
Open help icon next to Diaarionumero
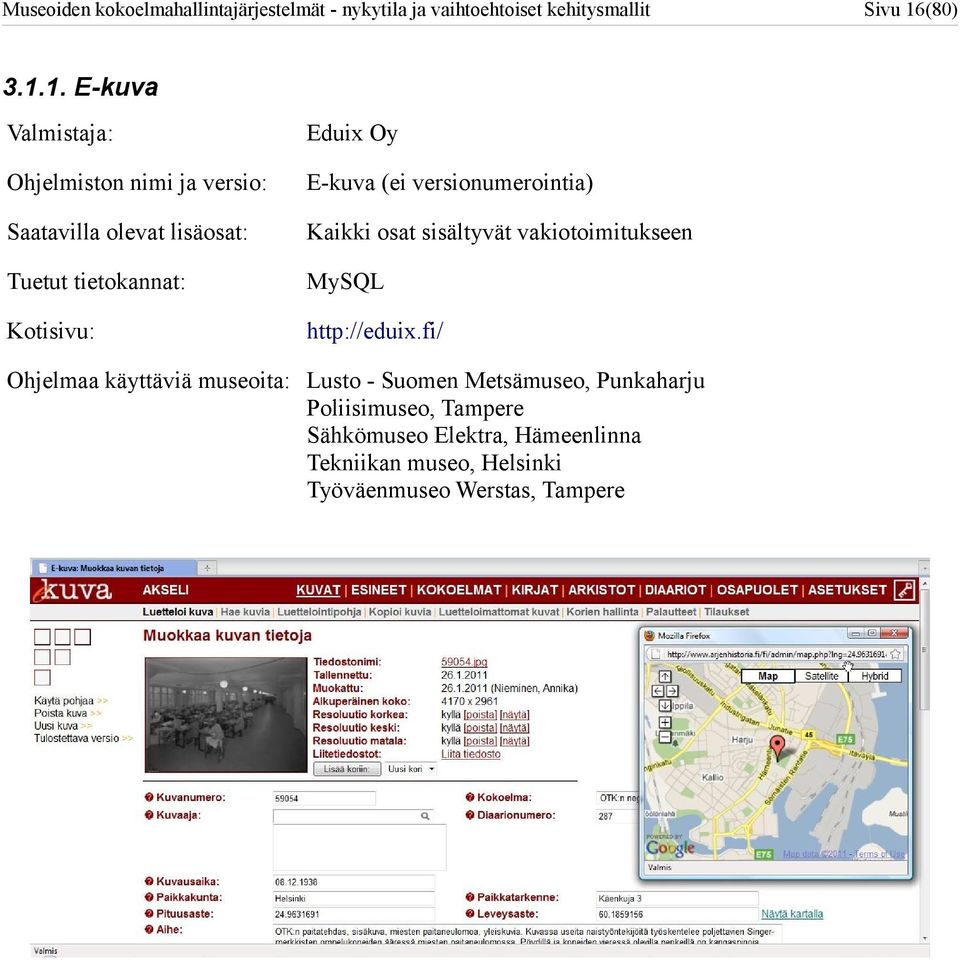pos(470,815)
